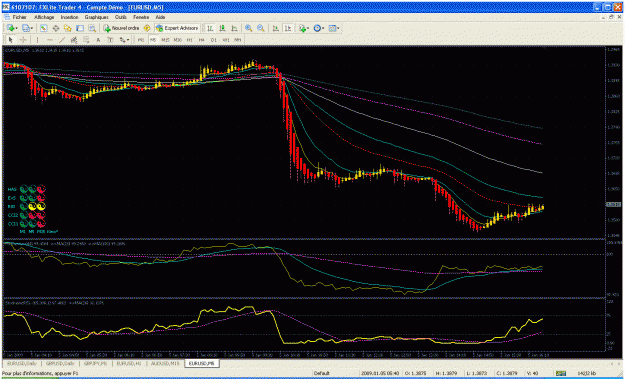The image size is (625, 379).
Task: Select the EURUSD,M5 chart tab
Action: [202, 363]
